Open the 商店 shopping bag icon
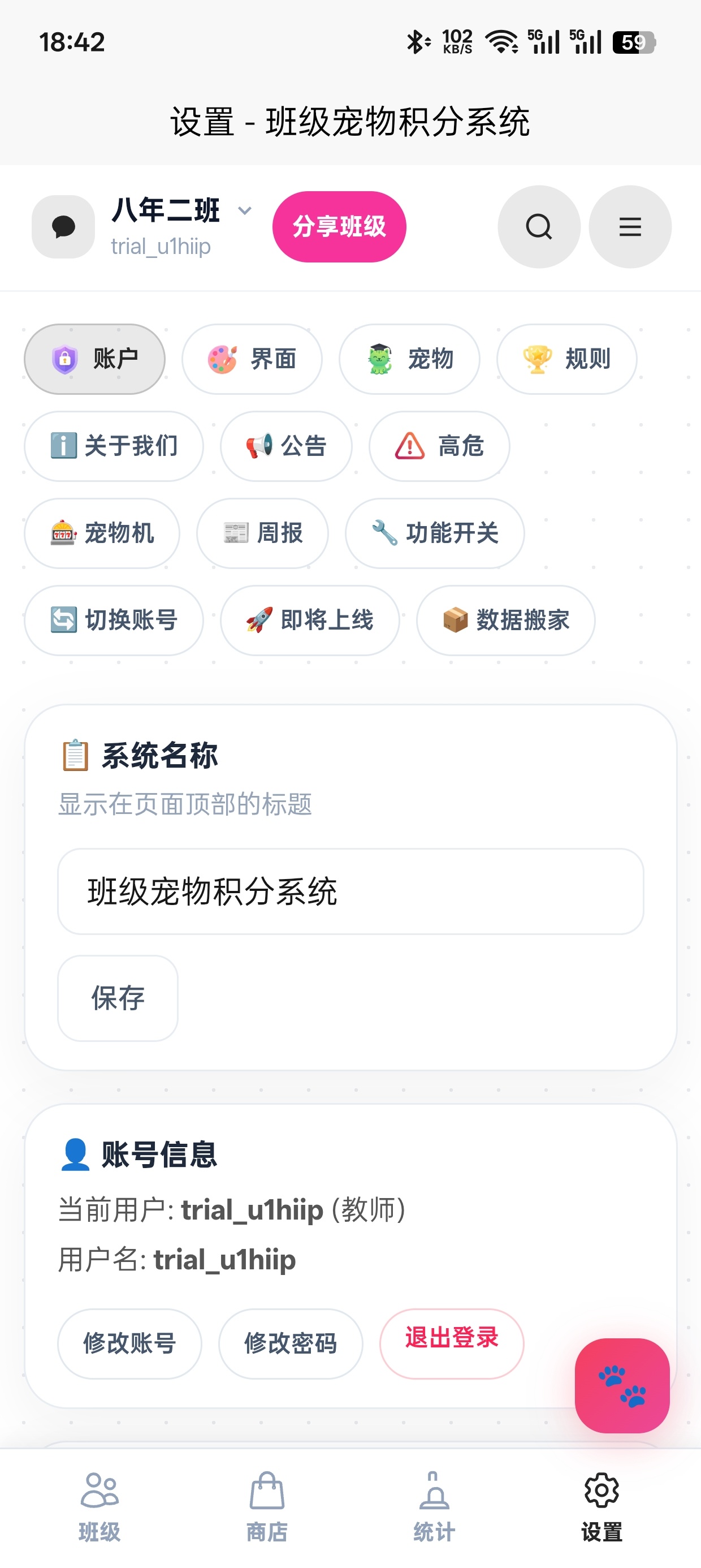The height and width of the screenshot is (1568, 701). [x=266, y=1490]
